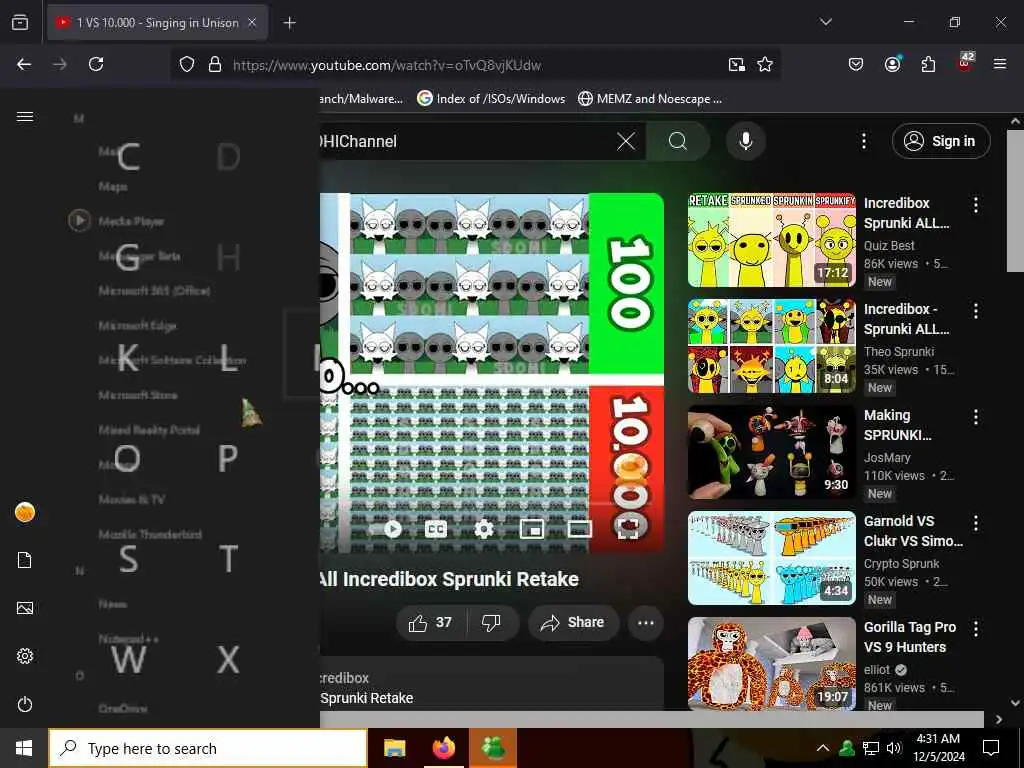The height and width of the screenshot is (768, 1024).
Task: Open Firefox View recent browsing icon
Action: coord(20,22)
